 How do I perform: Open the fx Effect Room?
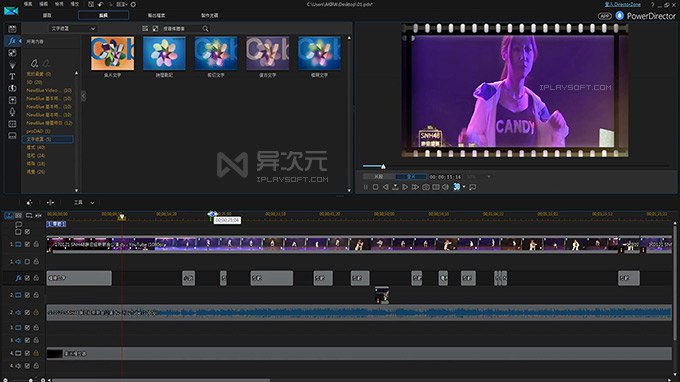coord(12,41)
